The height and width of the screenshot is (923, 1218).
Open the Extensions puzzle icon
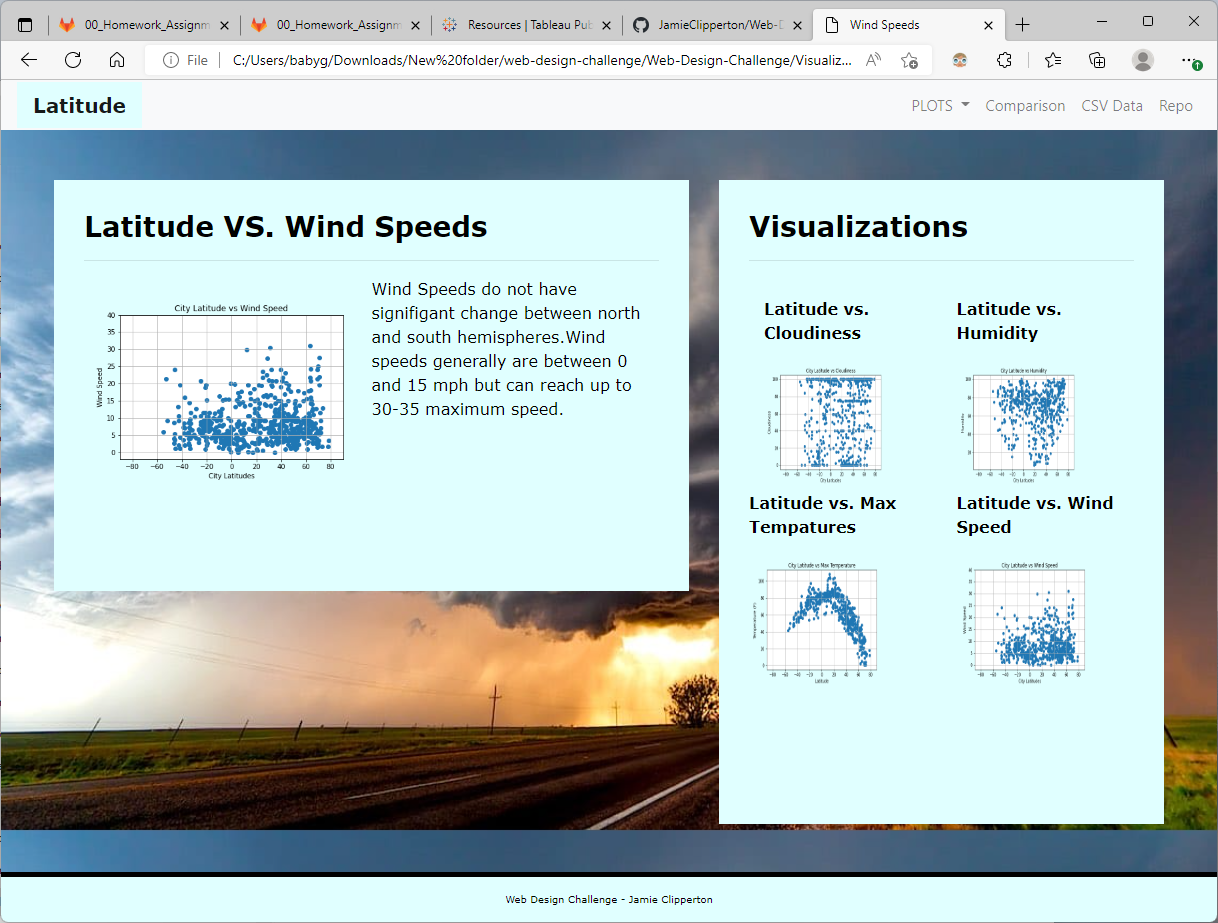[1003, 60]
